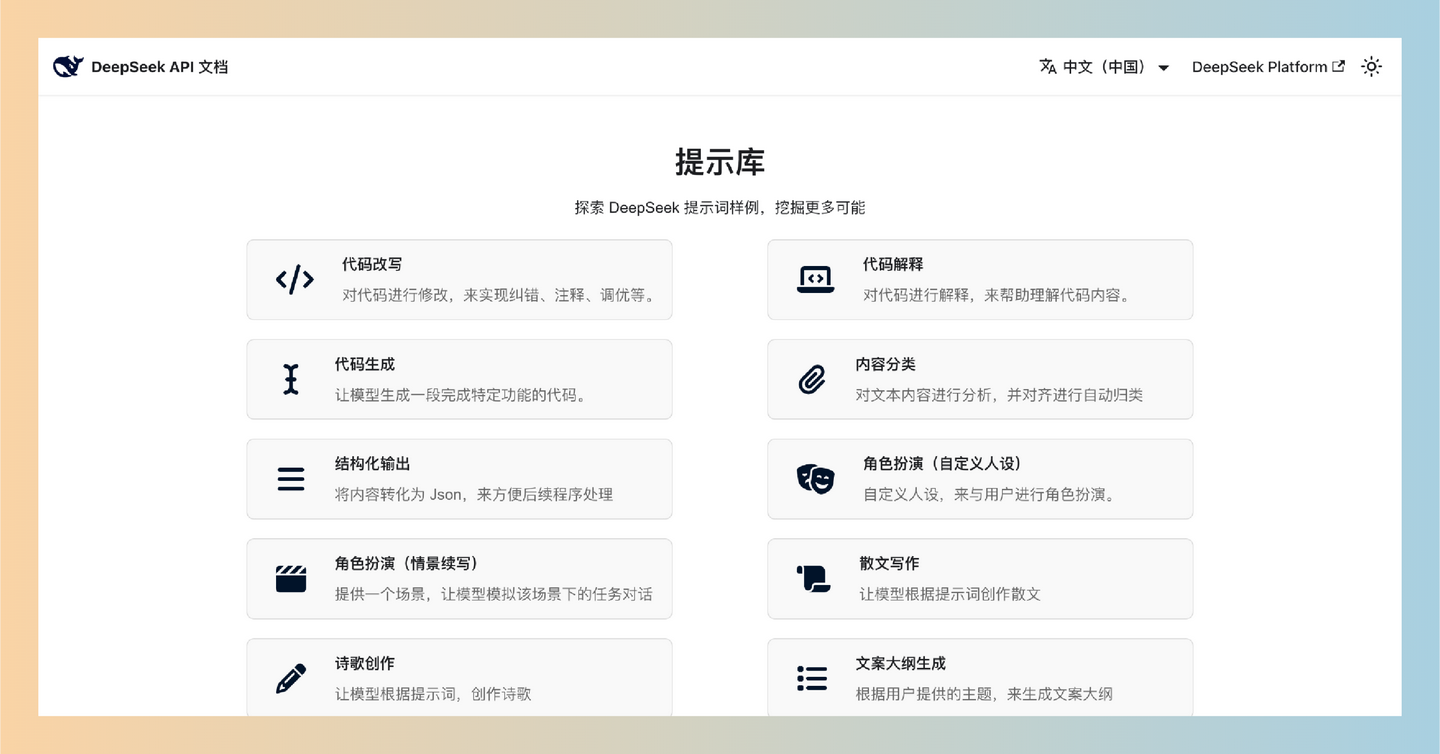The image size is (1440, 754).
Task: Click the 中文（中国） language label
Action: coord(1104,67)
